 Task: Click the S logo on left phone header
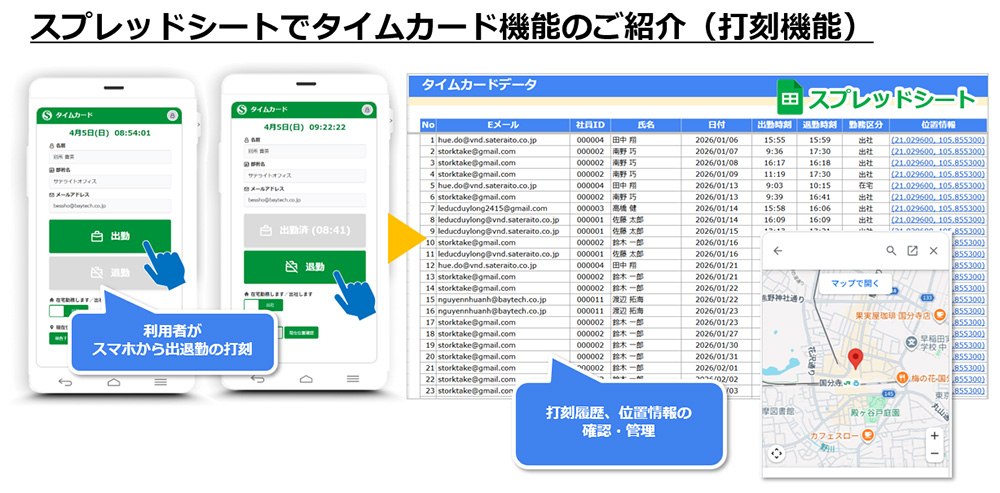click(46, 115)
